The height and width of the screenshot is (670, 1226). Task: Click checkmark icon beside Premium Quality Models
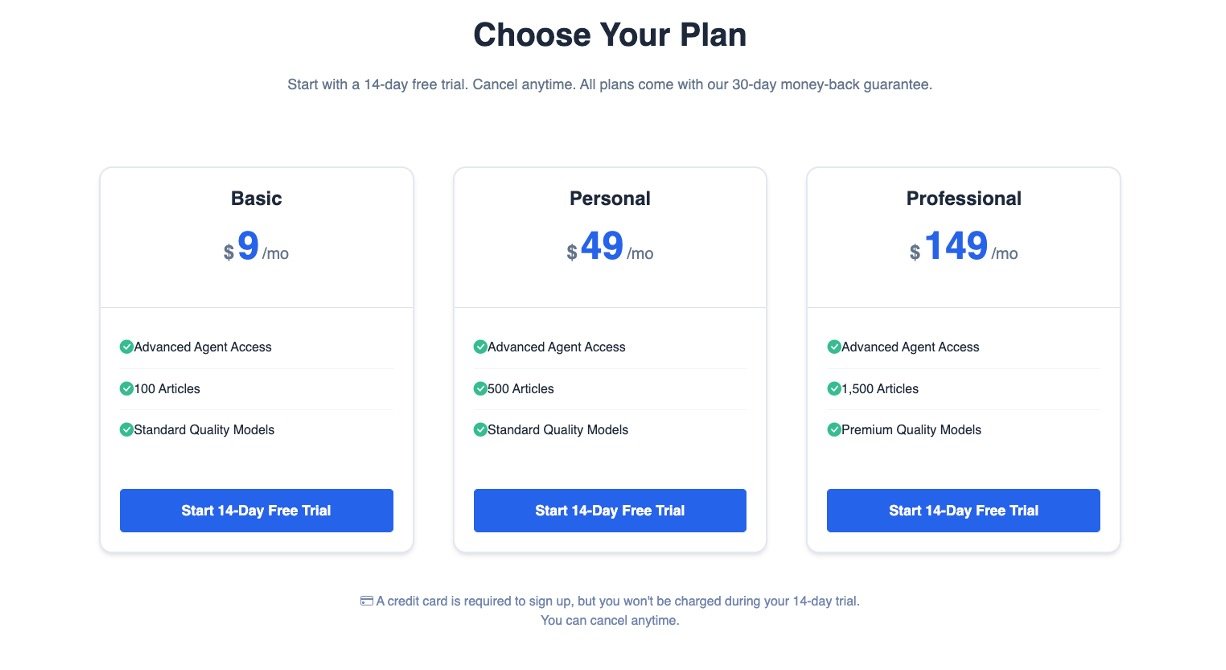pyautogui.click(x=834, y=430)
